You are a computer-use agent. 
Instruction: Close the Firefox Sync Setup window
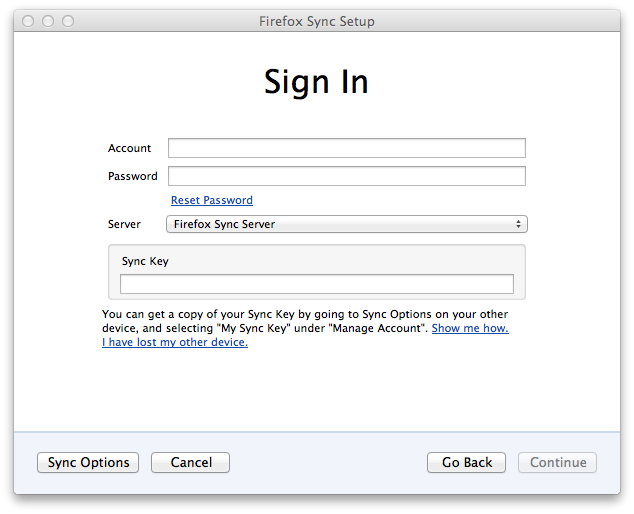pyautogui.click(x=28, y=21)
